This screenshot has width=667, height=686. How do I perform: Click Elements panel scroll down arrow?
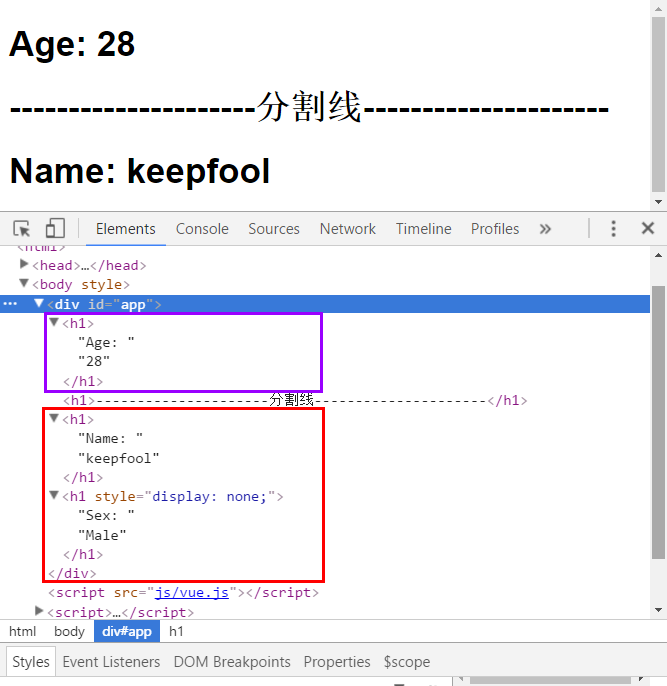(658, 610)
